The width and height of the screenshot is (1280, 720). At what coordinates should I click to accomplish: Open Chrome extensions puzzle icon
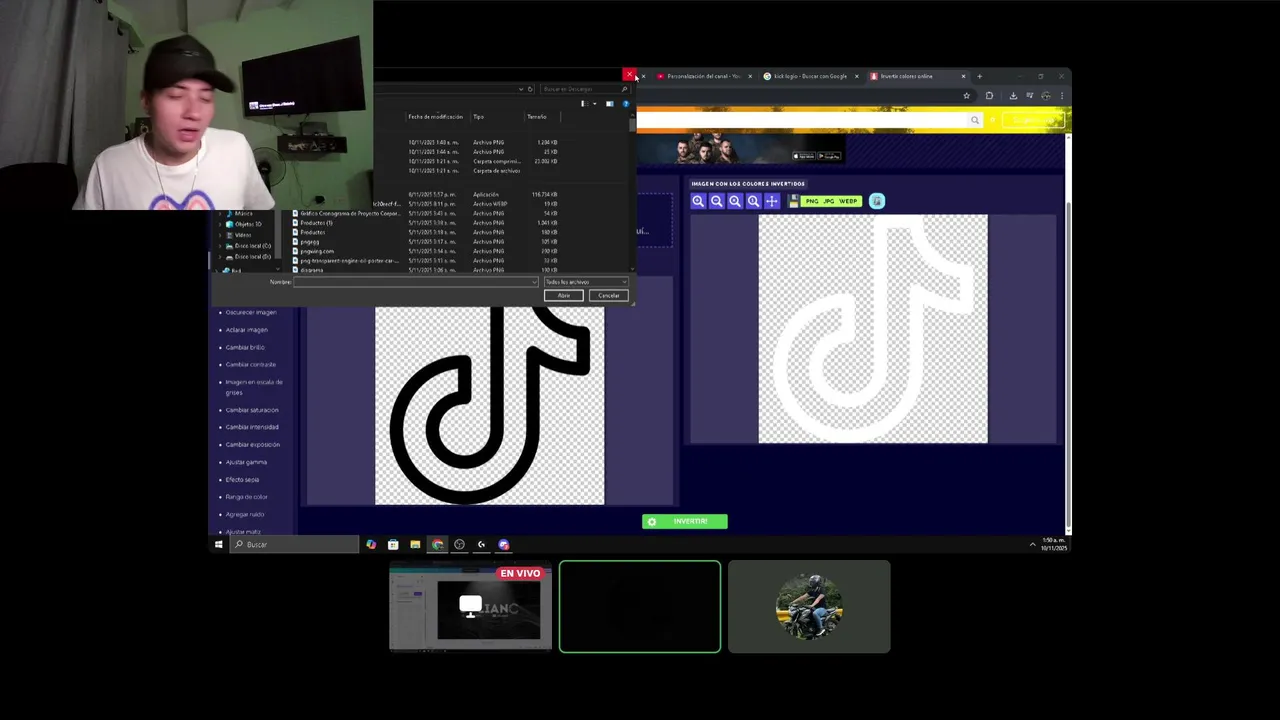(x=989, y=96)
